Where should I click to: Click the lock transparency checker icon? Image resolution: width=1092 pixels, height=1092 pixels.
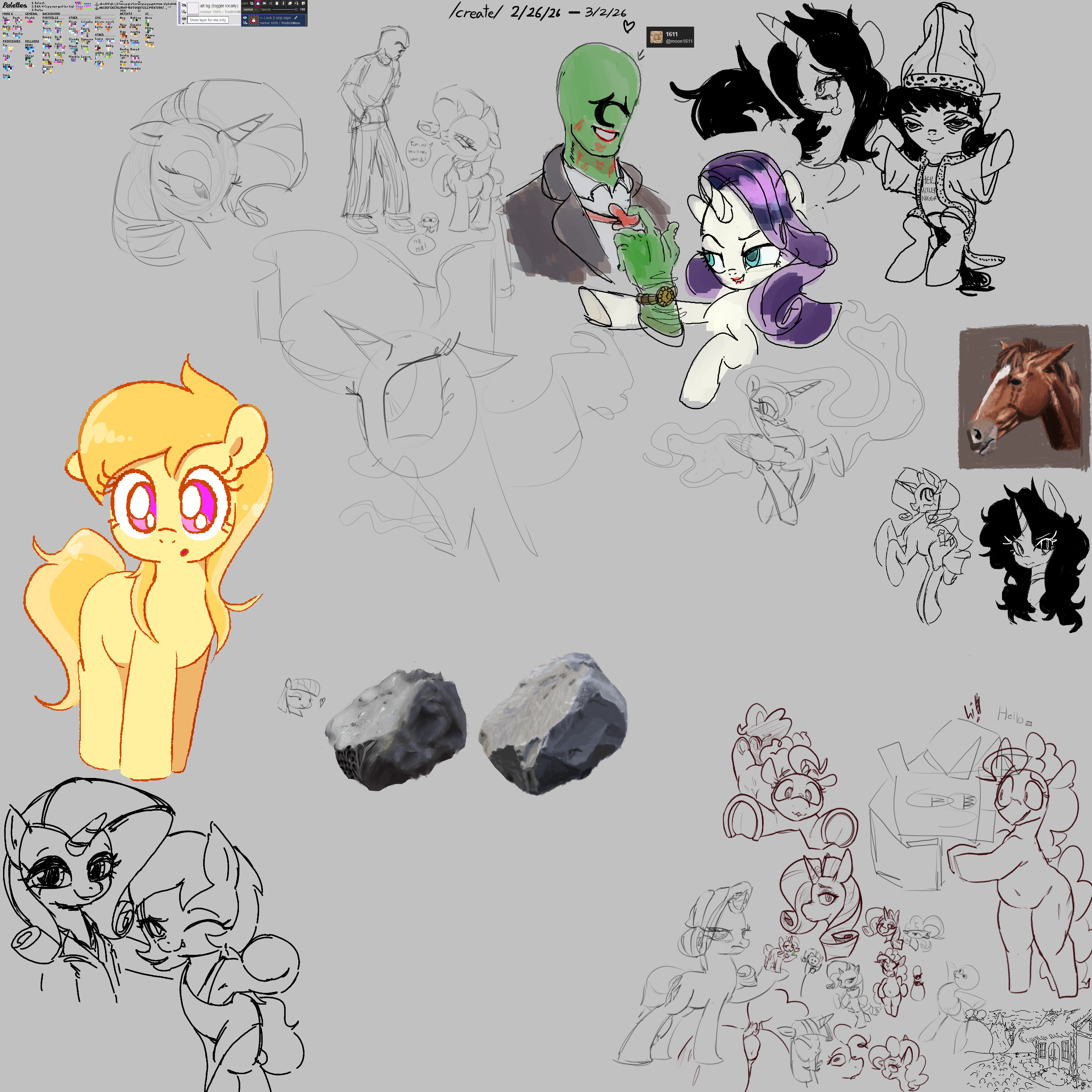252,3
